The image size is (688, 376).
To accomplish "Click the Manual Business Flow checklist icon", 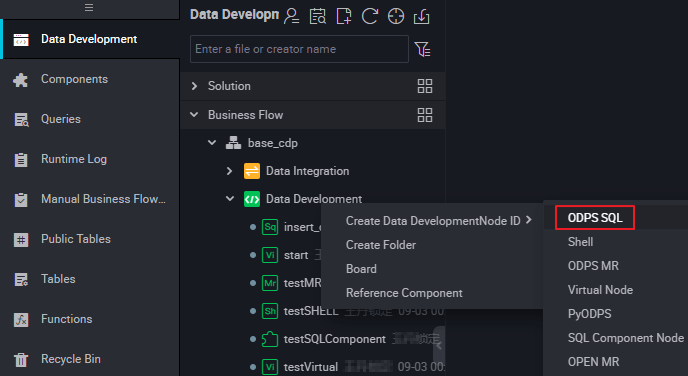I will pos(21,200).
